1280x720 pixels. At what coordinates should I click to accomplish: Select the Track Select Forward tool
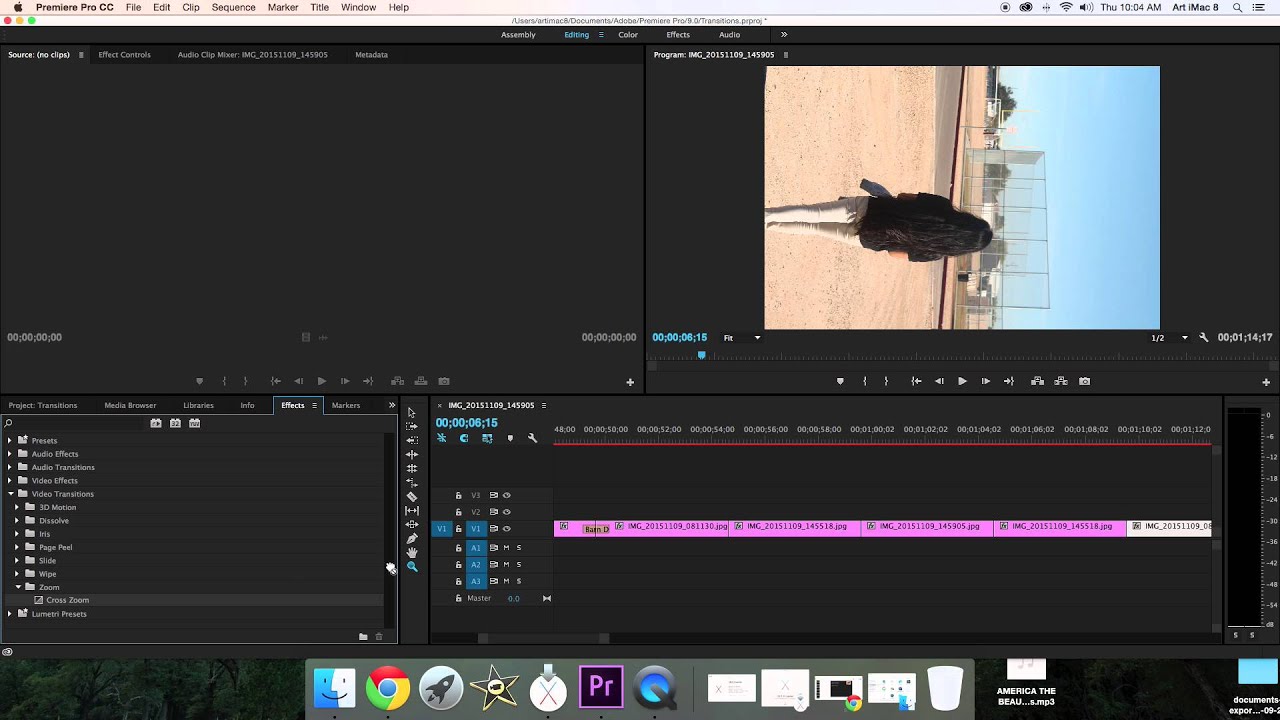411,426
